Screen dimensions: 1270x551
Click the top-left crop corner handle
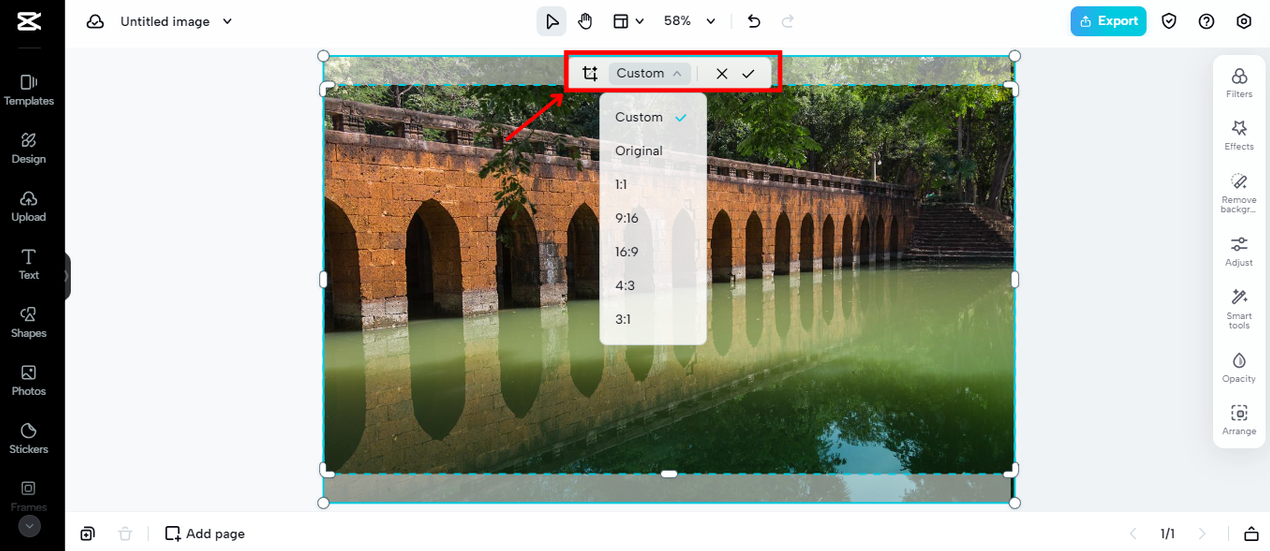pos(327,89)
